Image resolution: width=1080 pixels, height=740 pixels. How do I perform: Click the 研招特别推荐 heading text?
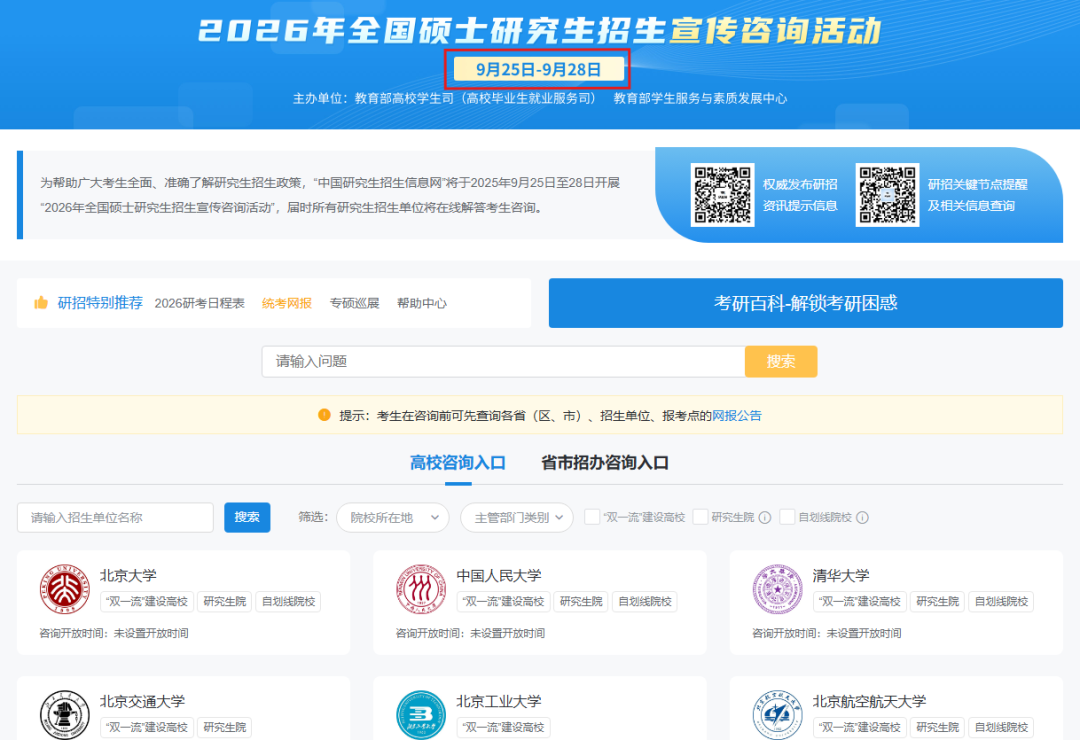point(100,302)
